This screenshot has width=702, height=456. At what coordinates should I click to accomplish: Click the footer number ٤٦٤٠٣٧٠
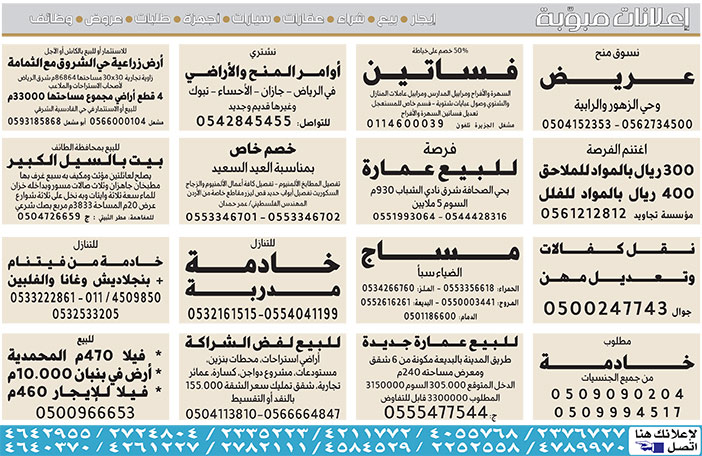[48, 447]
